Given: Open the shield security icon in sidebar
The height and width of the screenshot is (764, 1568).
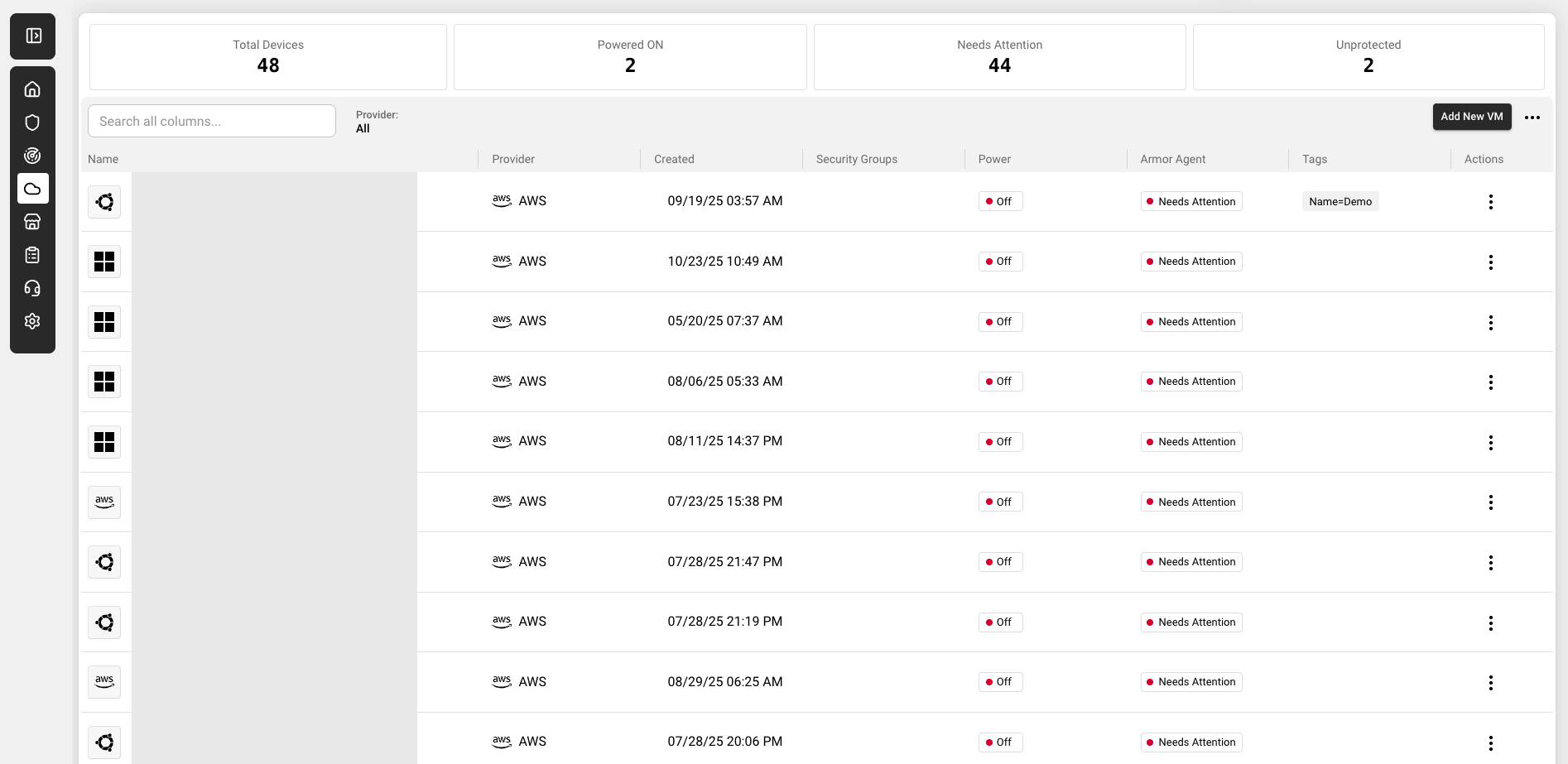Looking at the screenshot, I should 32,123.
